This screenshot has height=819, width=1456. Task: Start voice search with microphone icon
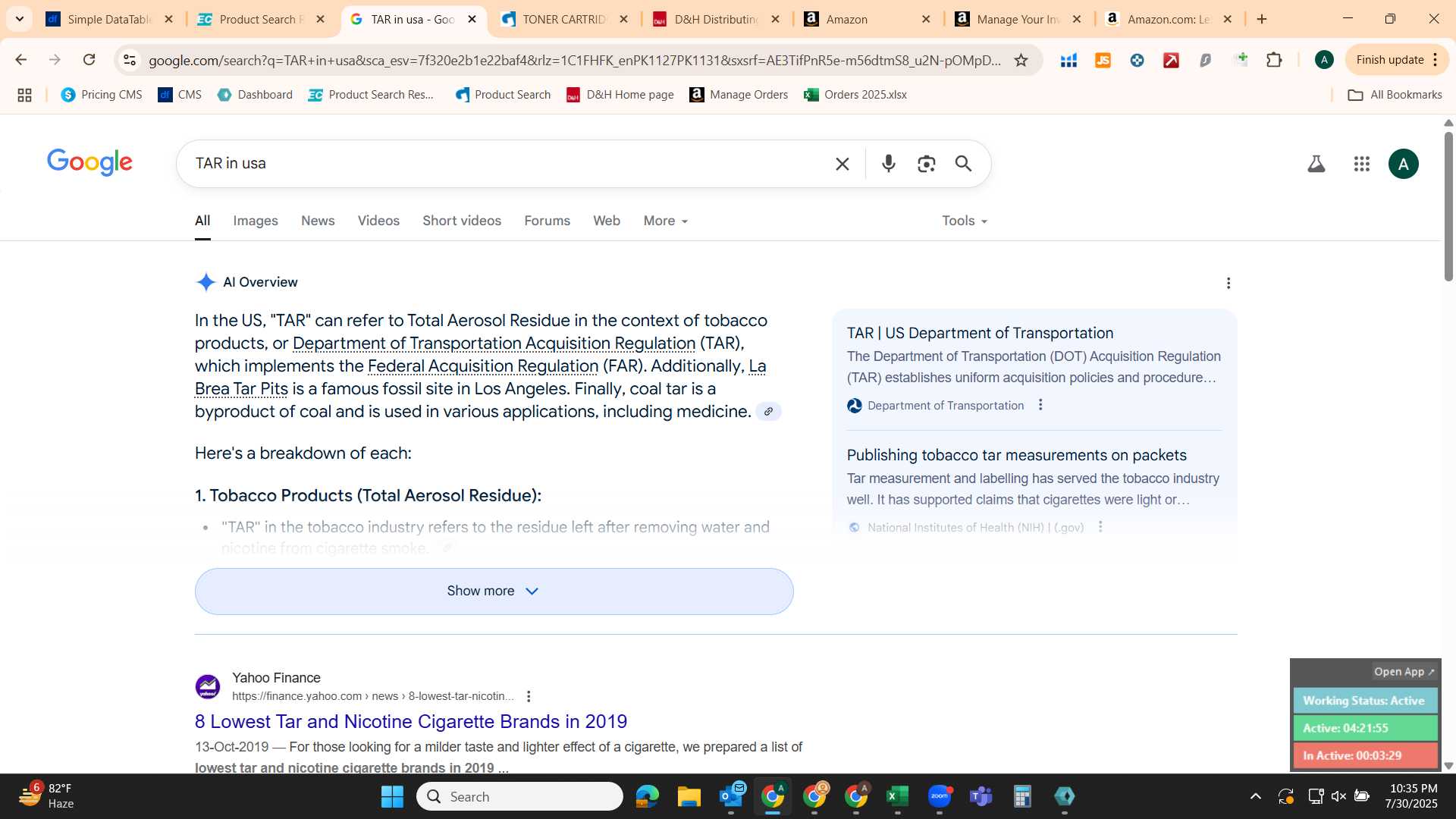coord(888,164)
